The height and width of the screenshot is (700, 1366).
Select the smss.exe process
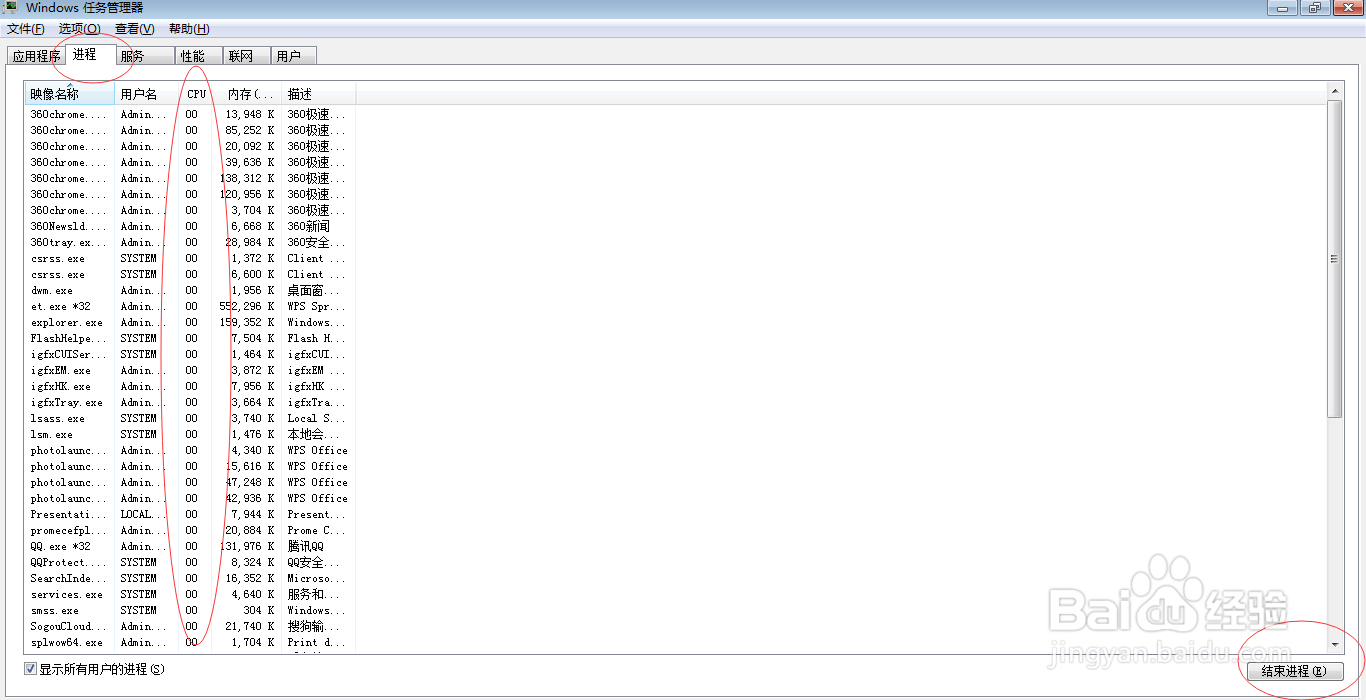click(x=190, y=610)
